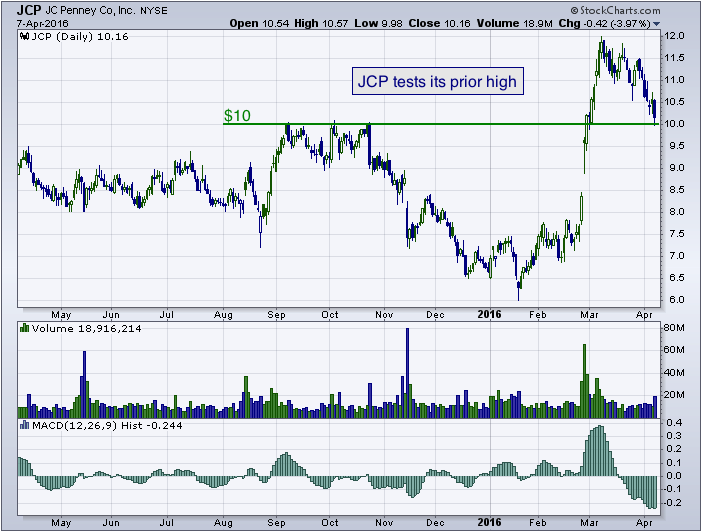Click the date '7-Apr-2016'
The height and width of the screenshot is (532, 702).
[43, 23]
